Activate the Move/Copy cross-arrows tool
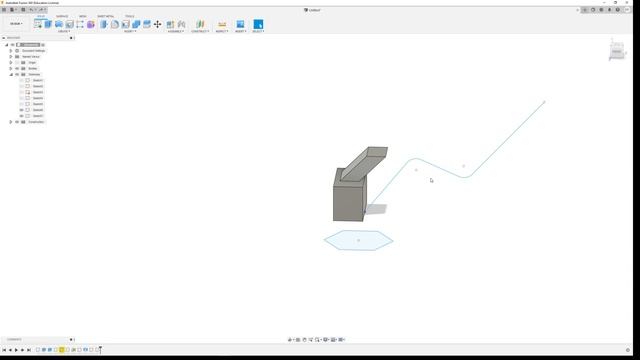 [x=158, y=24]
